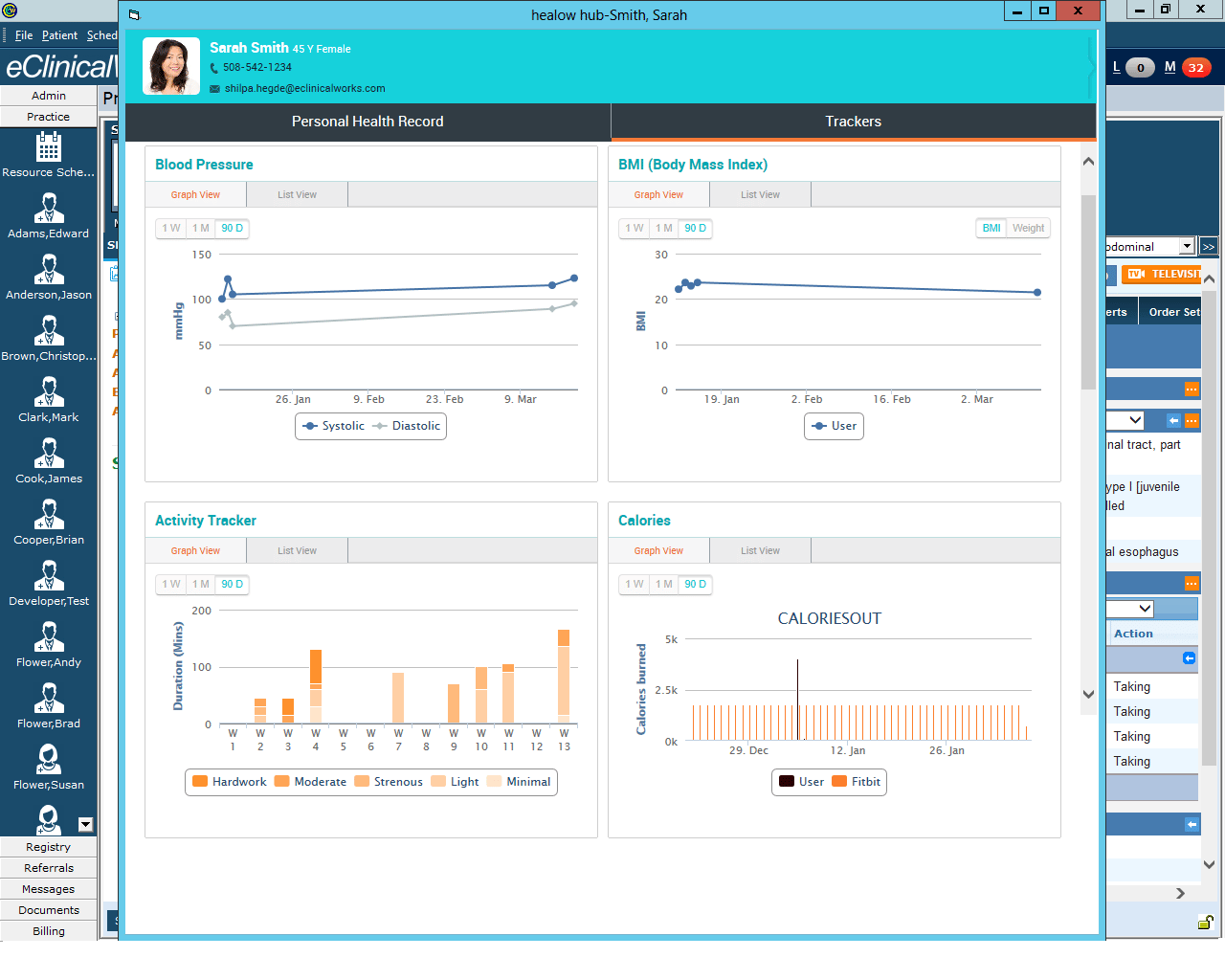Open the L jellybean counter showing 0

coord(1139,68)
